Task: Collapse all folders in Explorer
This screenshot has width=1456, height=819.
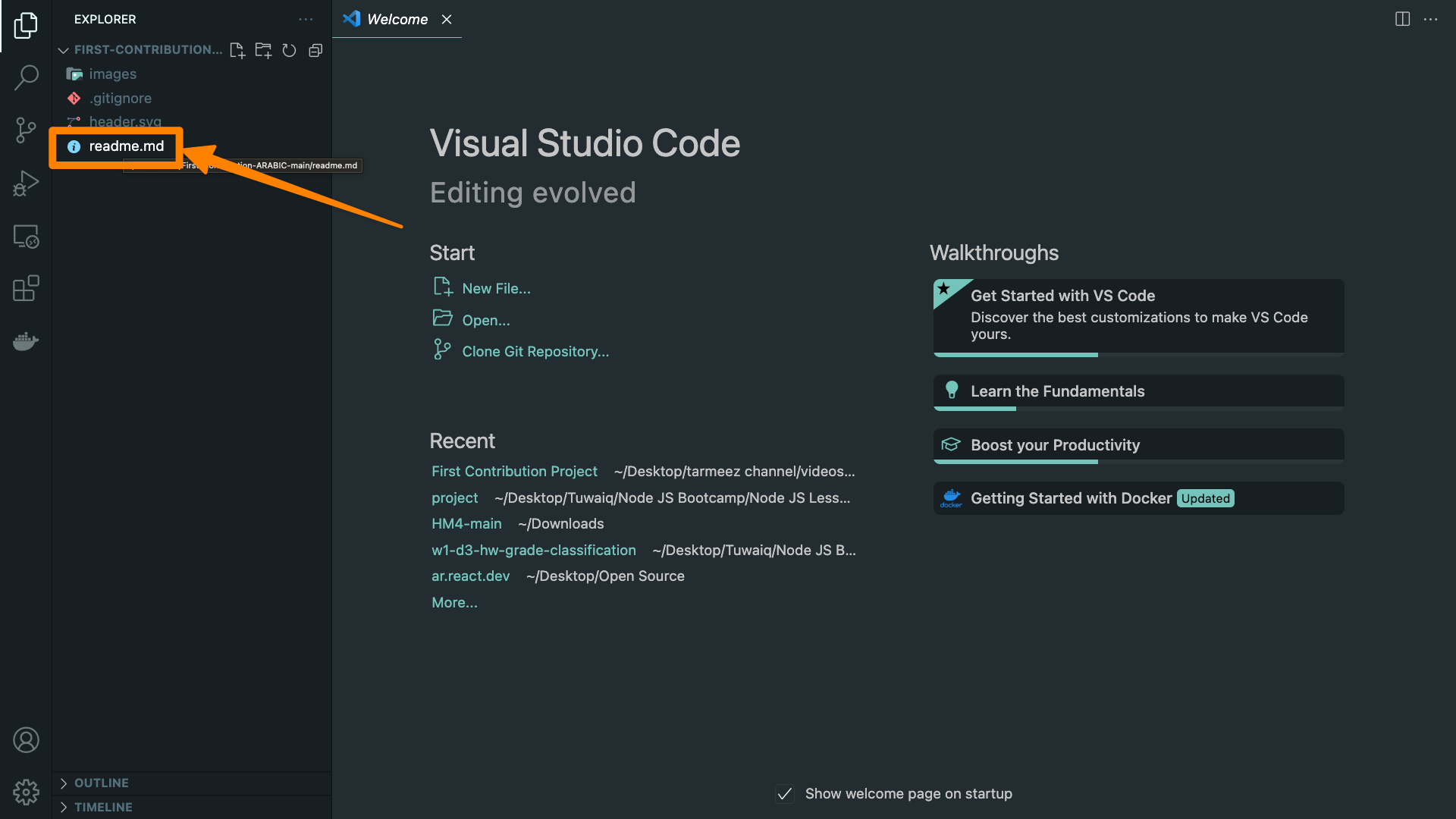Action: tap(315, 50)
